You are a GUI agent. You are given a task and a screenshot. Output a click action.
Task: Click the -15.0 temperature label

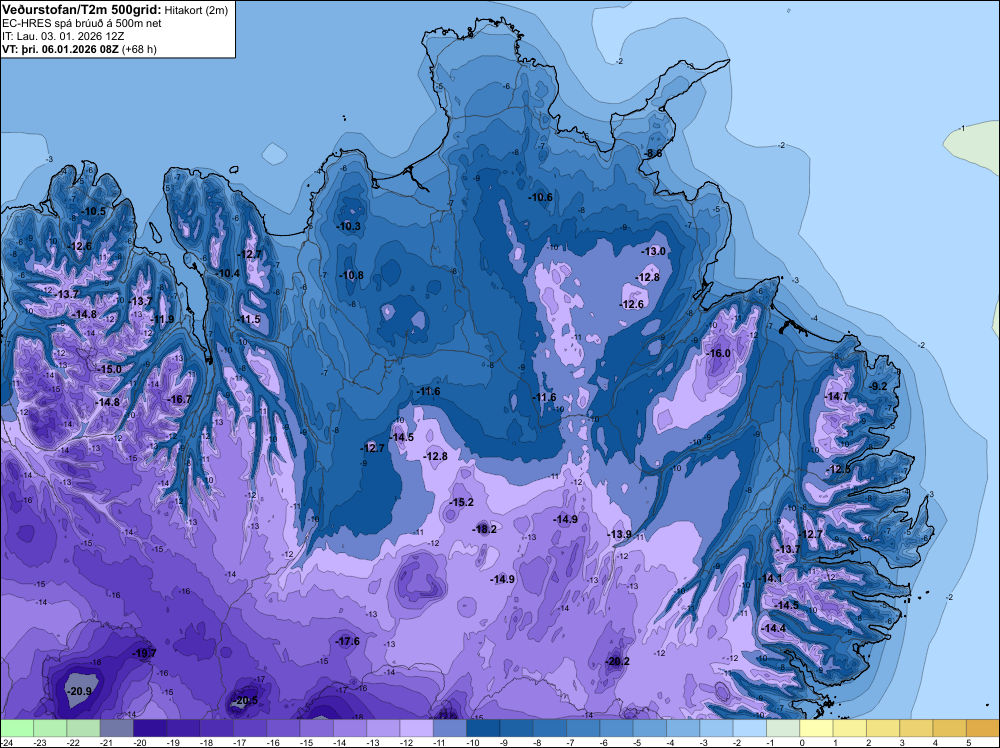point(109,369)
